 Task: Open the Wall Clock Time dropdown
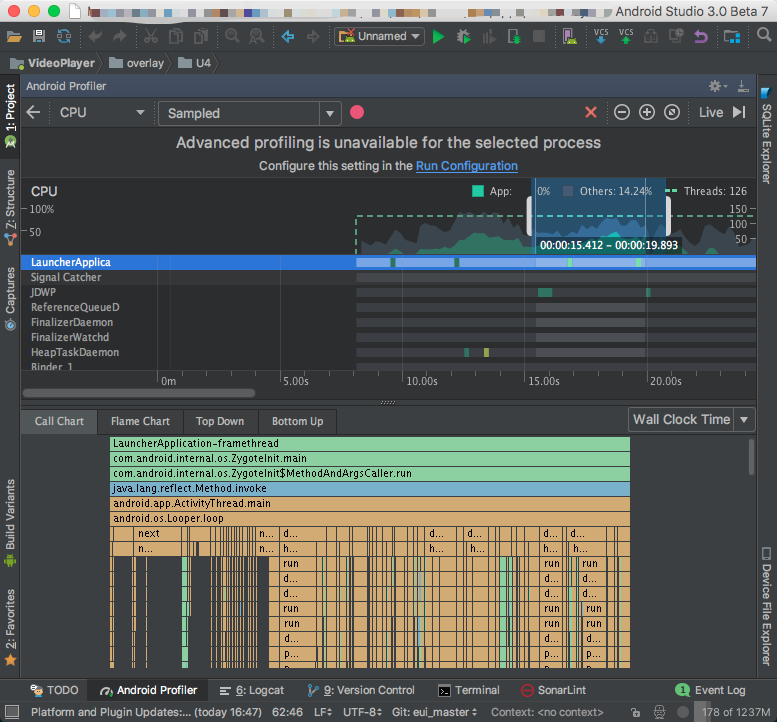tap(691, 420)
